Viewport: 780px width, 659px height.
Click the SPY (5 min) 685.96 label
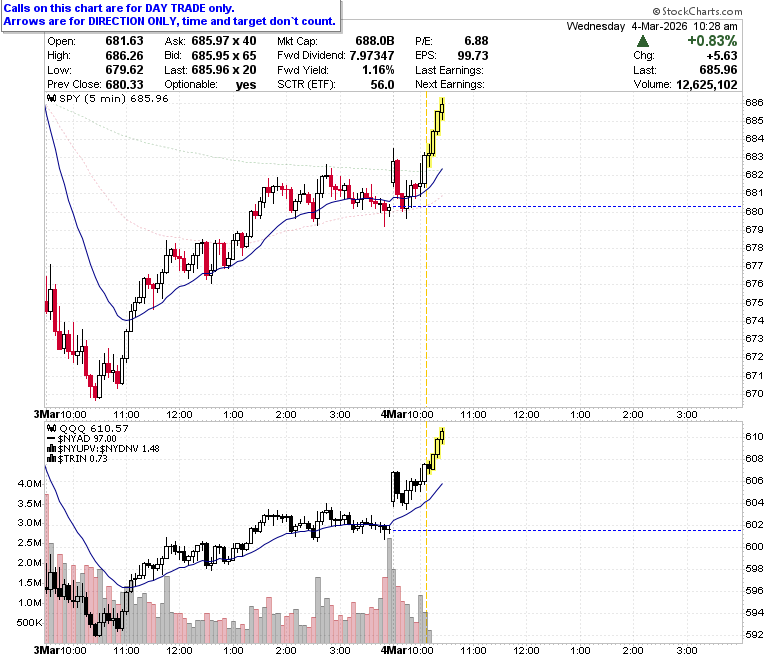[114, 98]
